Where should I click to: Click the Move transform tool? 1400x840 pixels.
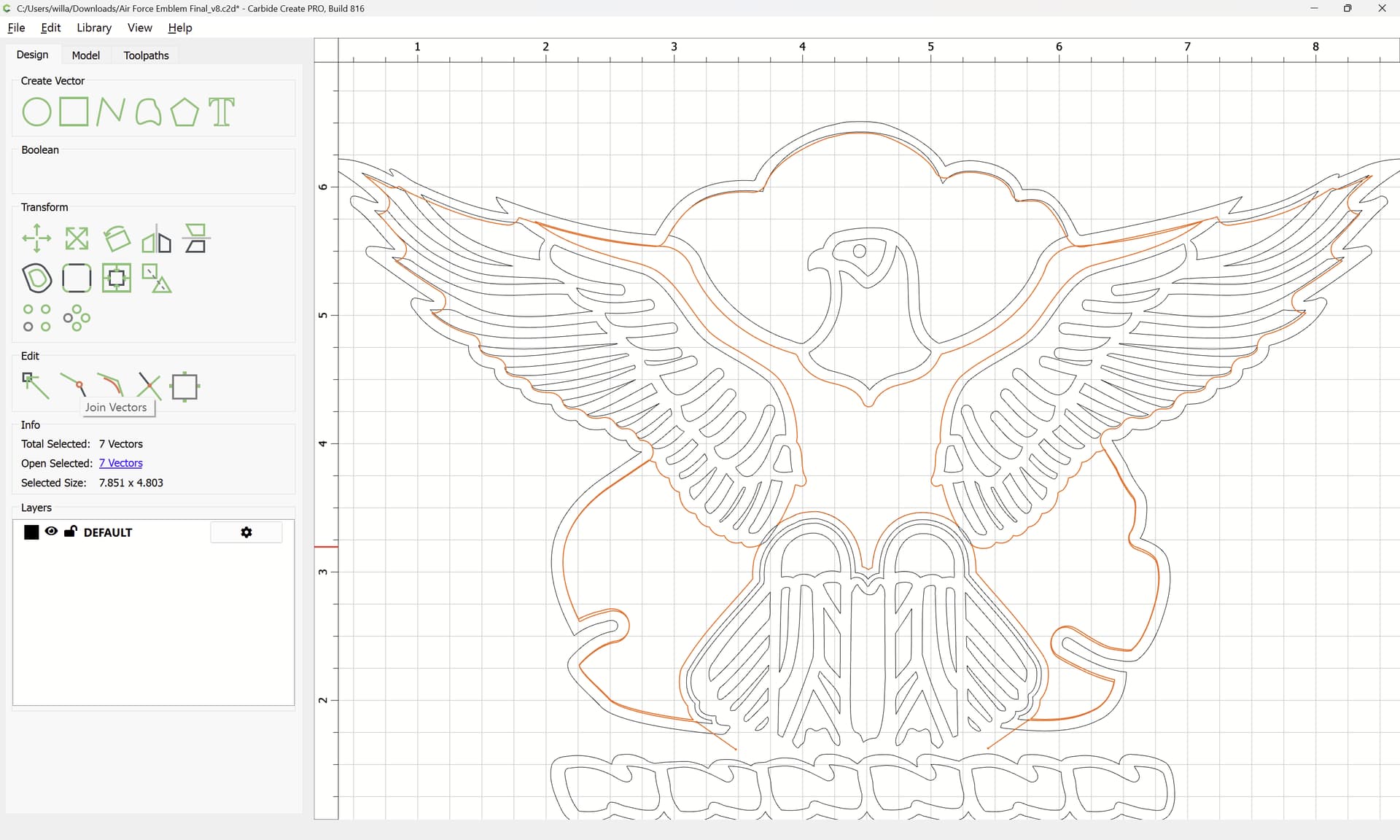coord(36,238)
